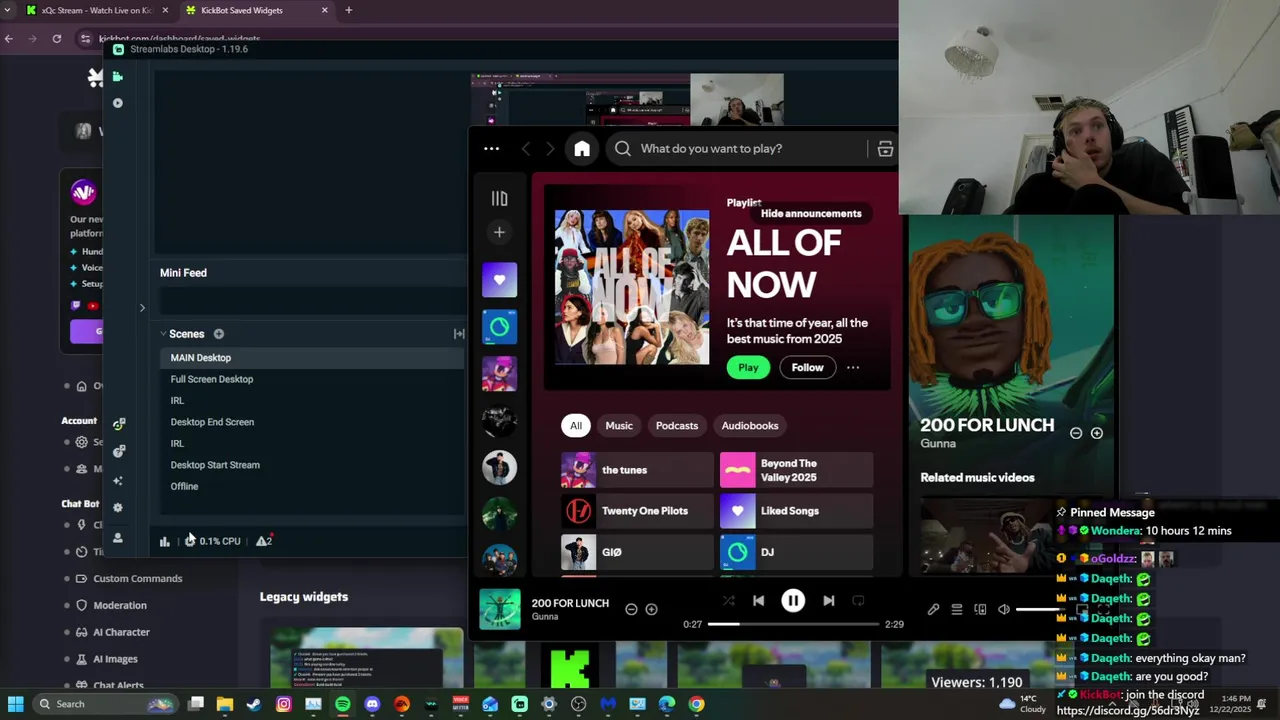This screenshot has height=720, width=1280.
Task: Expand Your Library icon in Spotify sidebar
Action: pos(499,198)
